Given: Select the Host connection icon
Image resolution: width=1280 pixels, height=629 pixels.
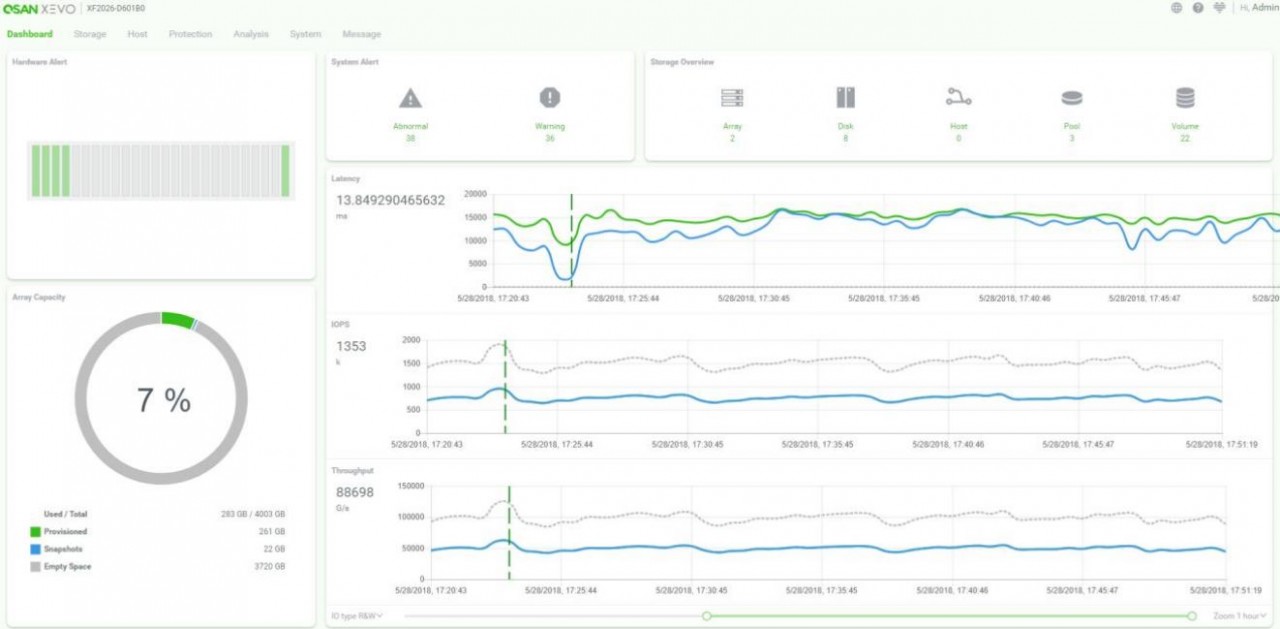Looking at the screenshot, I should point(958,98).
